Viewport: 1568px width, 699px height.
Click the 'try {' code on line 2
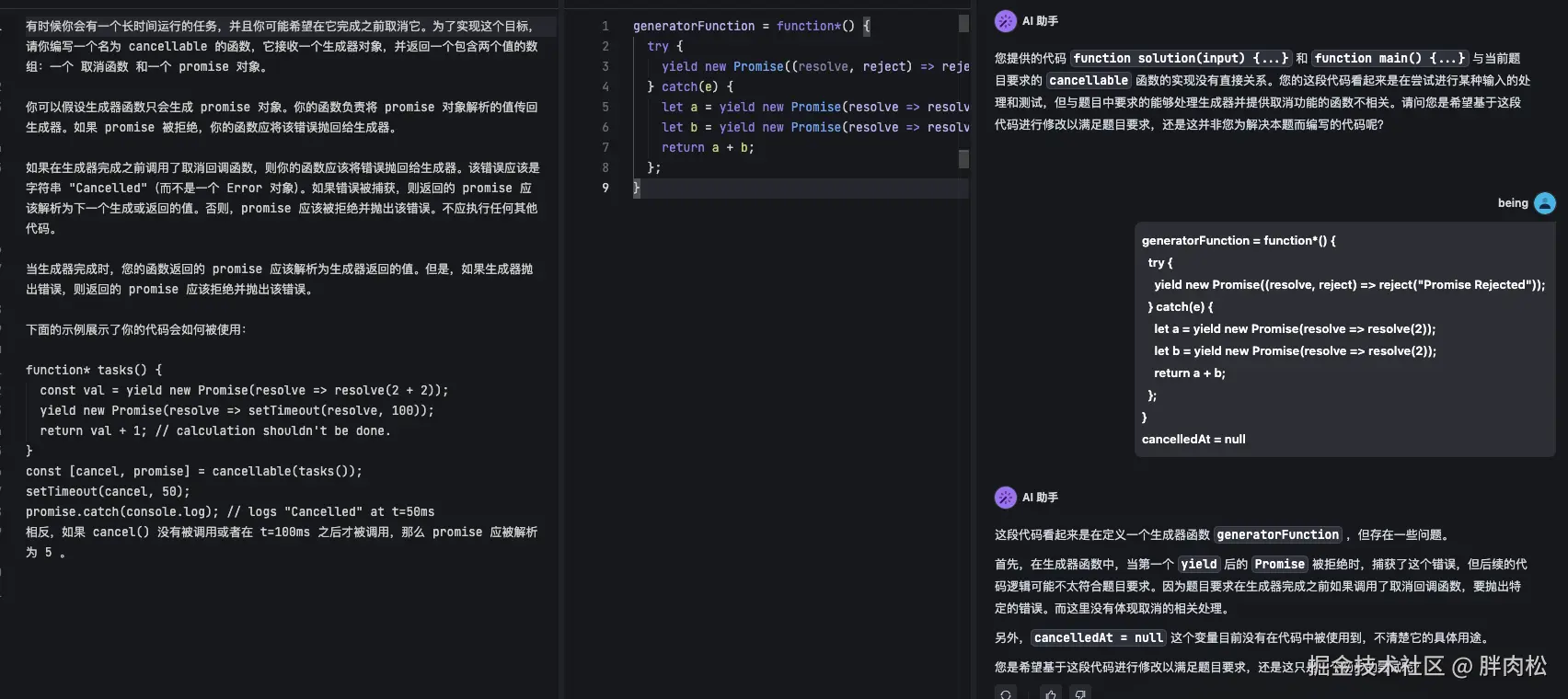pyautogui.click(x=665, y=46)
